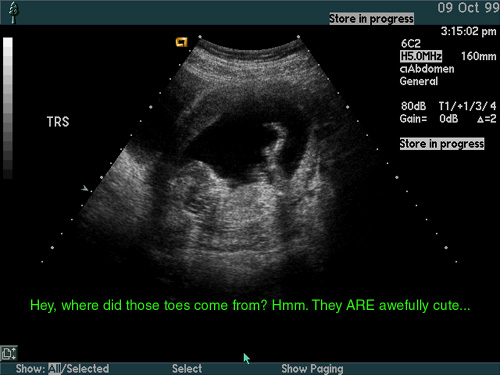Click the green toes comment annotation
Image resolution: width=500 pixels, height=375 pixels.
pyautogui.click(x=250, y=305)
